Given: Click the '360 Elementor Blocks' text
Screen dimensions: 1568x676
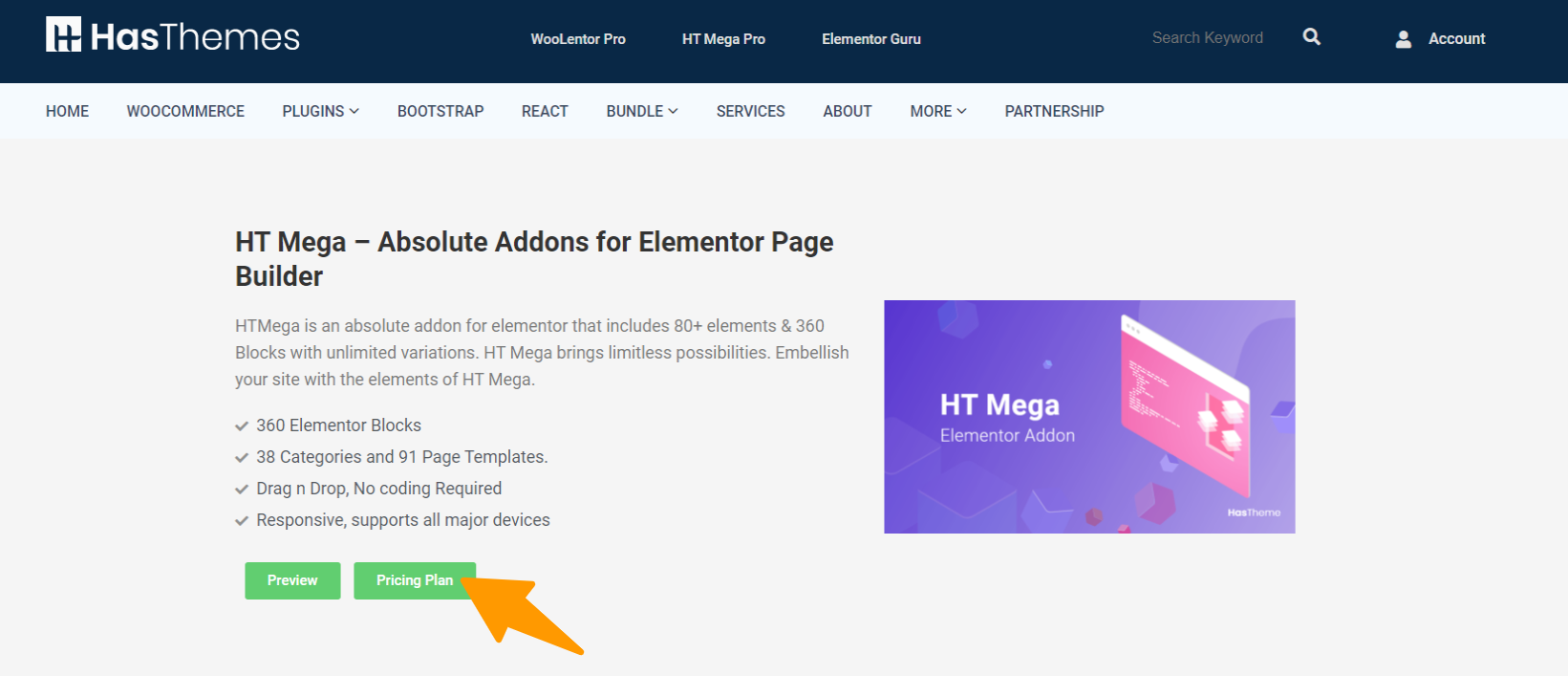Looking at the screenshot, I should point(338,425).
